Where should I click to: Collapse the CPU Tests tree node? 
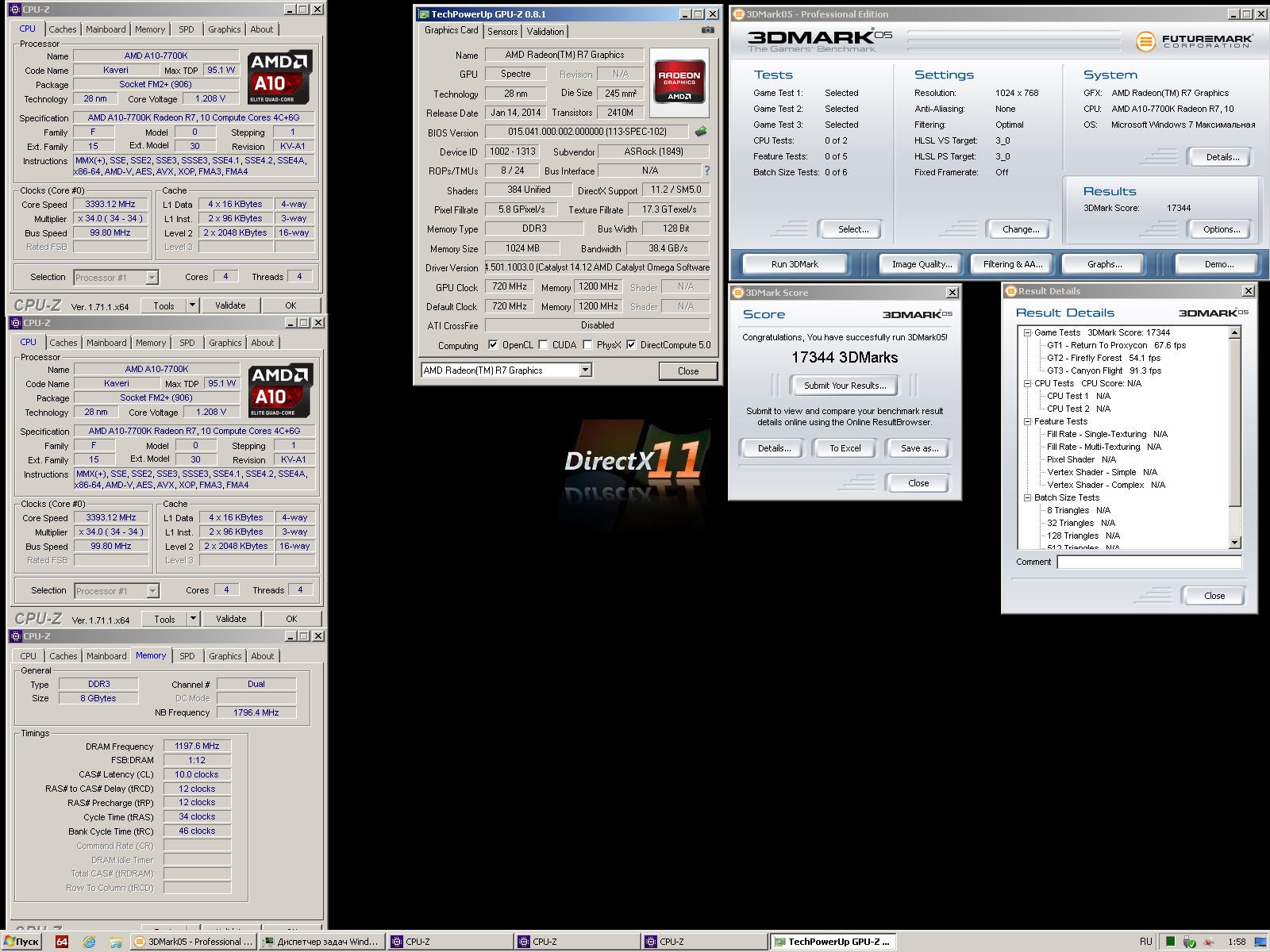1027,383
